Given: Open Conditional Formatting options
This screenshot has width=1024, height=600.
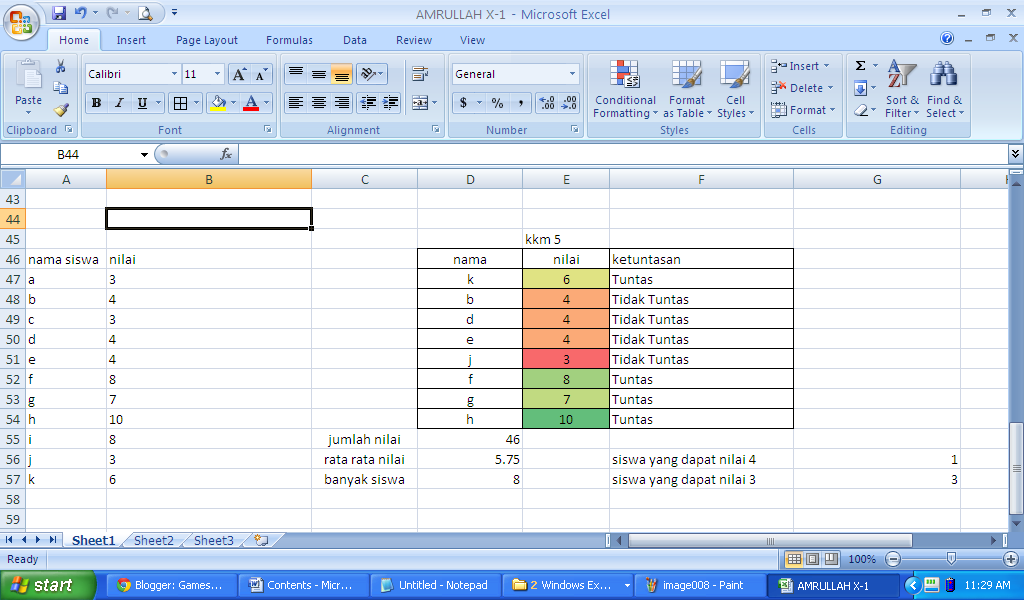Looking at the screenshot, I should coord(625,89).
